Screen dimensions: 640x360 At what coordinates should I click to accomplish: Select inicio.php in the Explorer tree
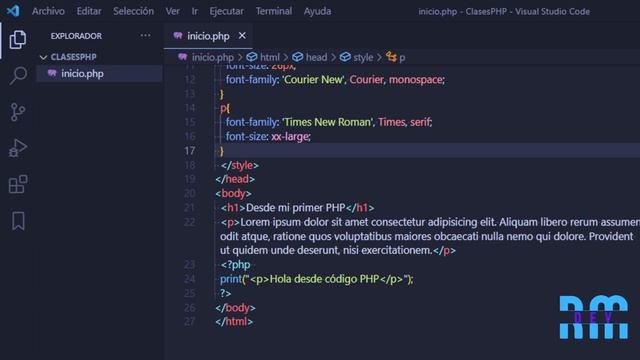coord(99,73)
